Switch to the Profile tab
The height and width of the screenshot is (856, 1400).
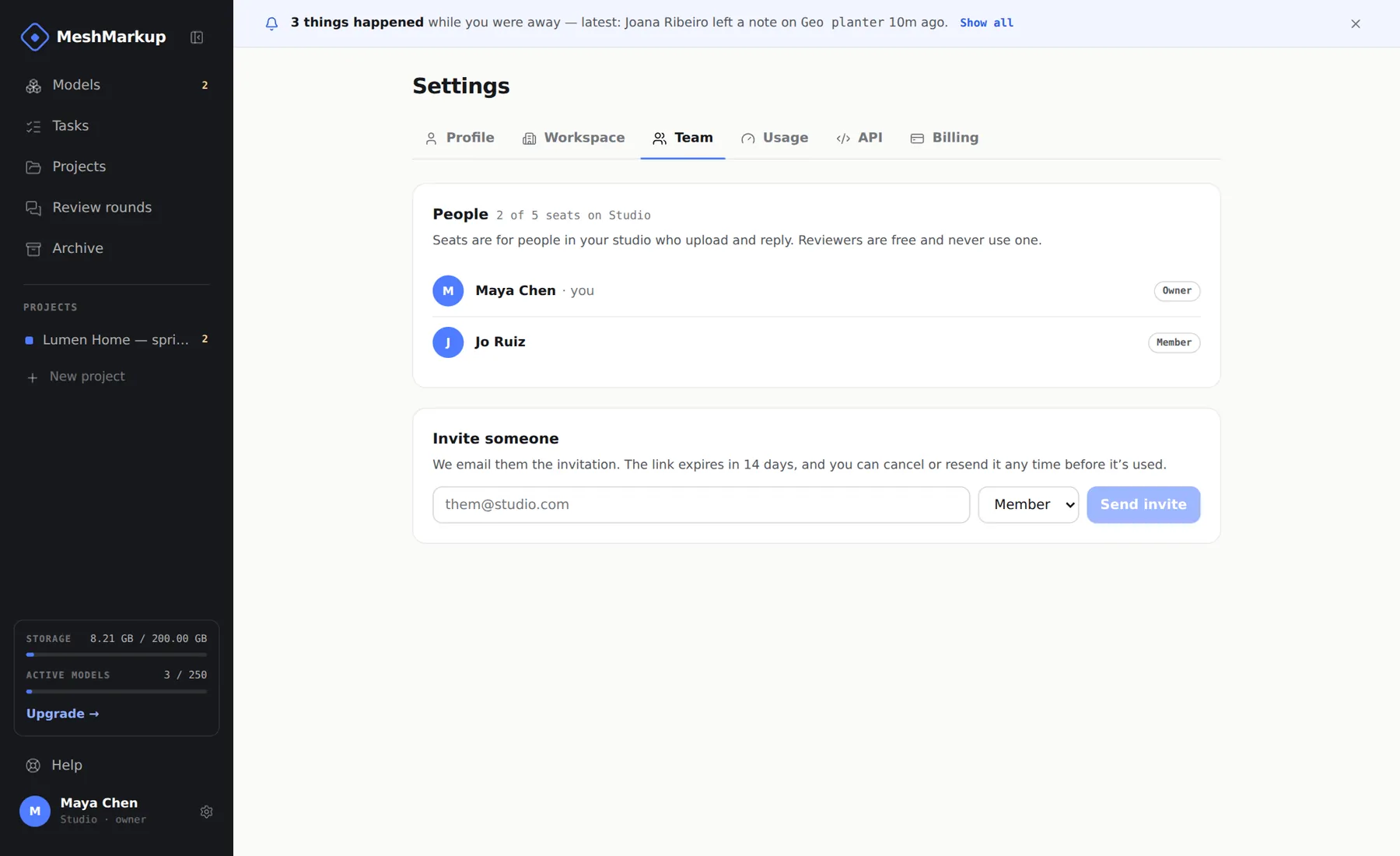[x=460, y=138]
